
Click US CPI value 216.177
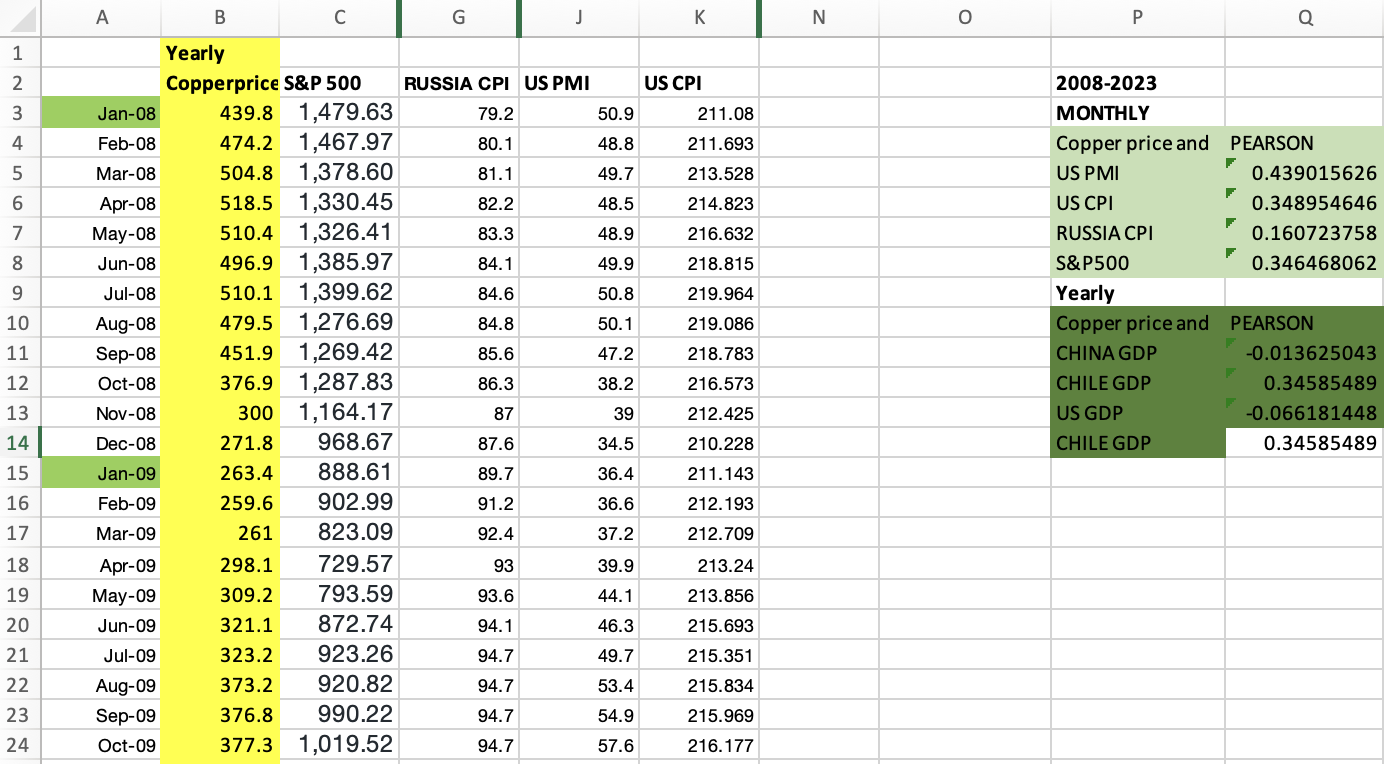coord(699,745)
